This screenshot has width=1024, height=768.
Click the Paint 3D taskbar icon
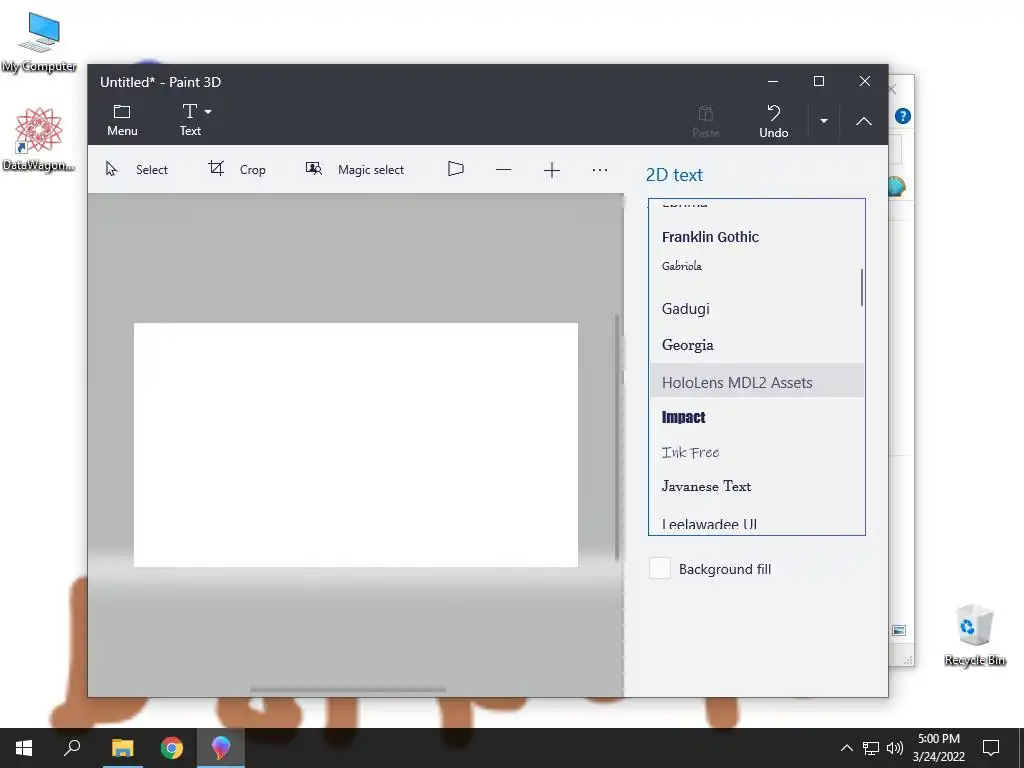point(221,748)
